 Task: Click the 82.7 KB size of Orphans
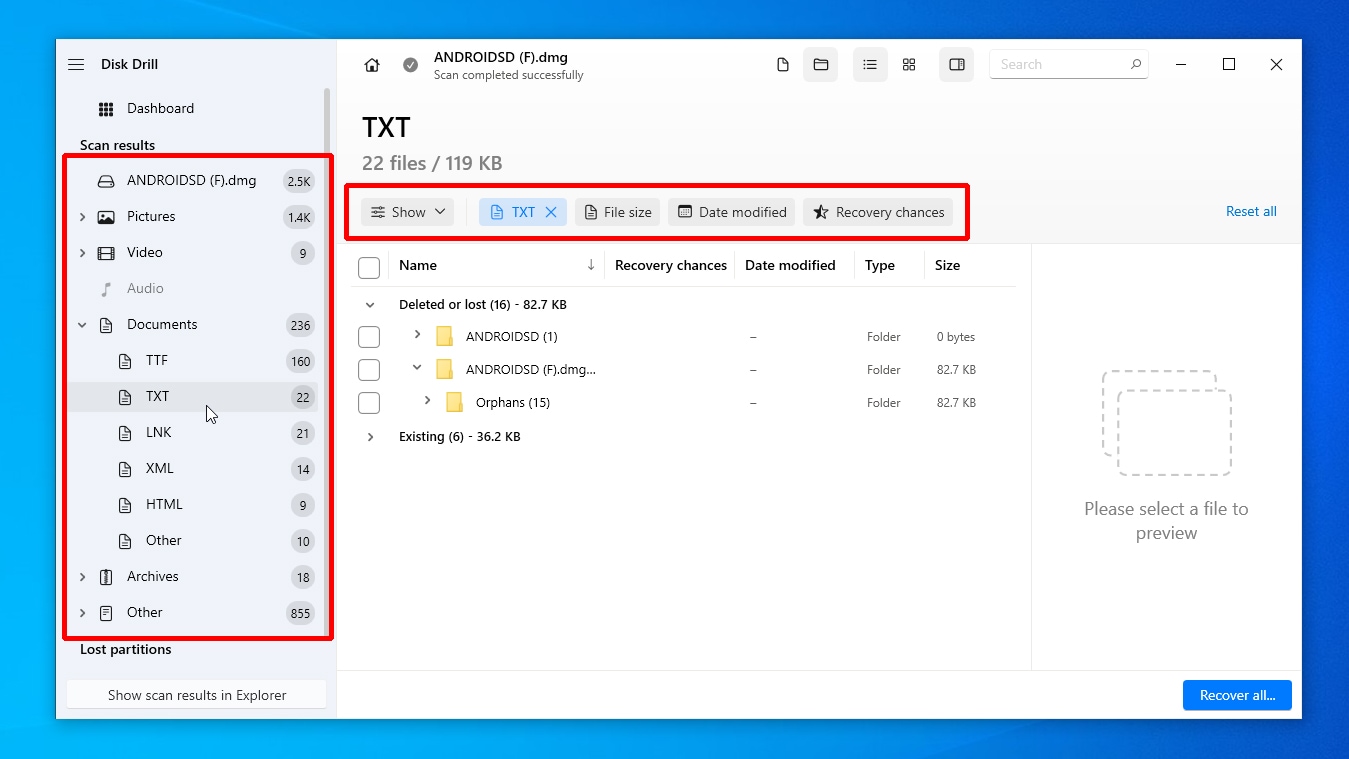[x=956, y=403]
